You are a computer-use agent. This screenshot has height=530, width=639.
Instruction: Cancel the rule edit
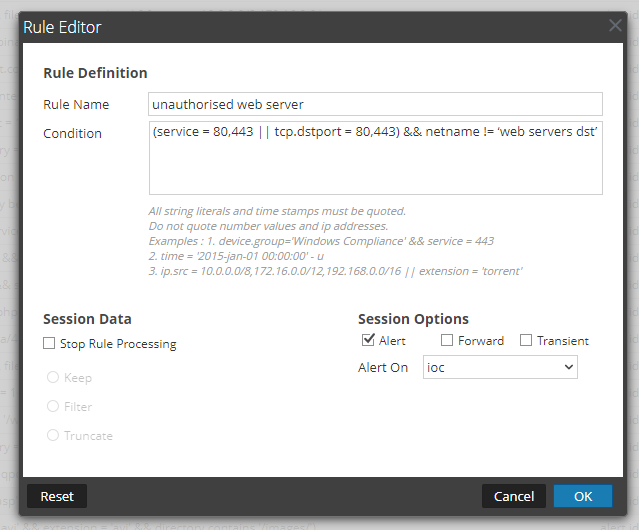pyautogui.click(x=513, y=496)
